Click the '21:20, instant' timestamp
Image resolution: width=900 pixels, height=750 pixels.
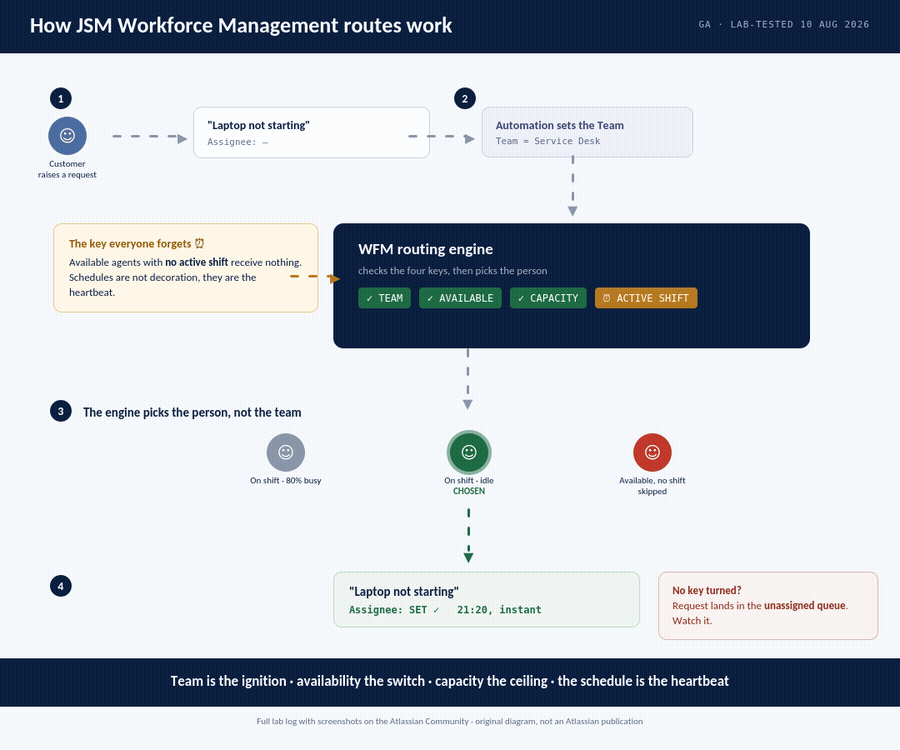coord(499,610)
